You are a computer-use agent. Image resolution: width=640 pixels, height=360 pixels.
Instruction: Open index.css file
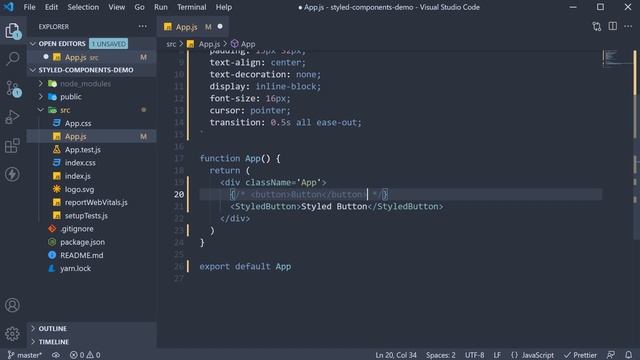[x=80, y=163]
